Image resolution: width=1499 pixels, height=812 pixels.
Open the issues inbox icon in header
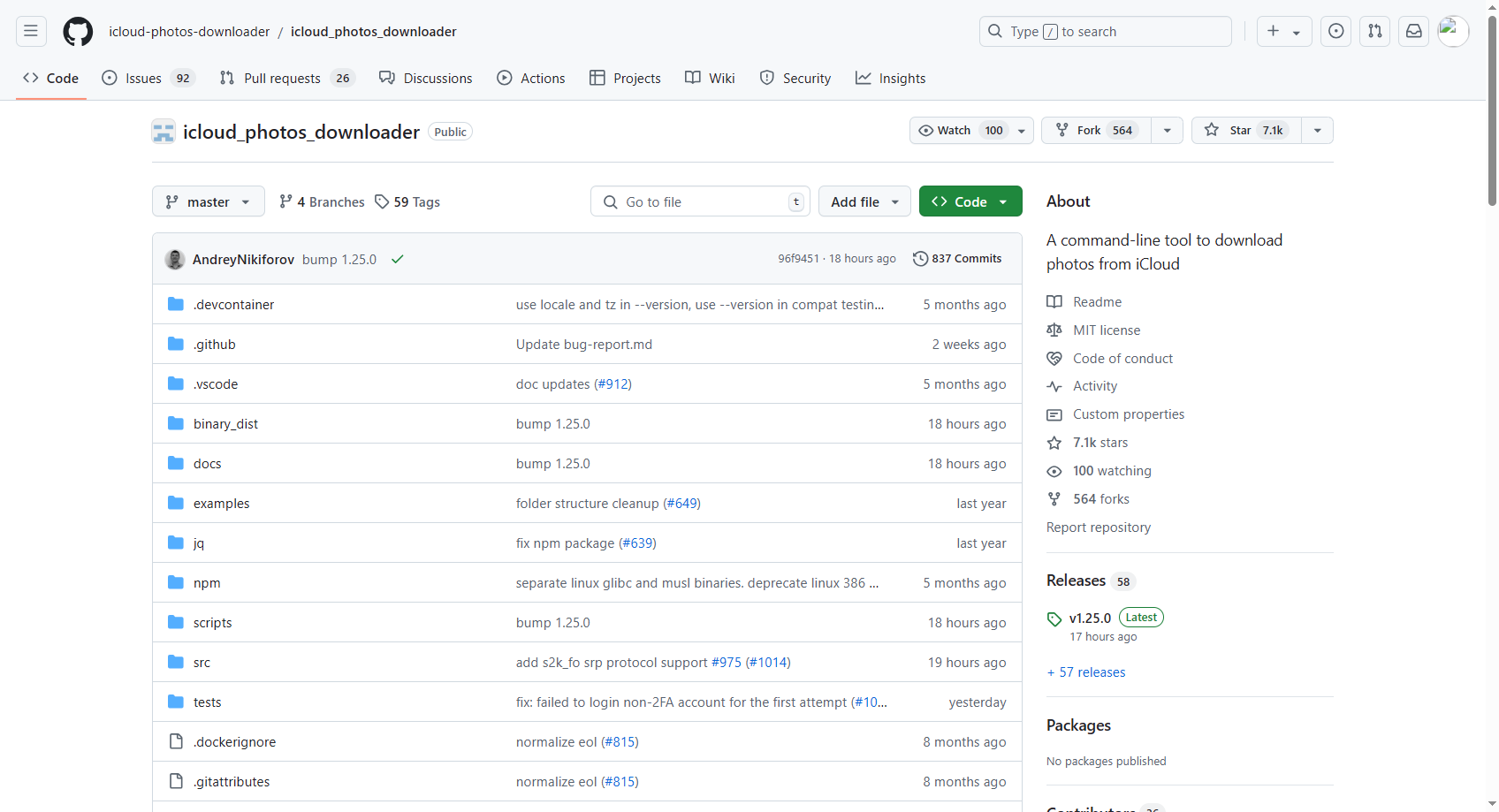point(1336,32)
